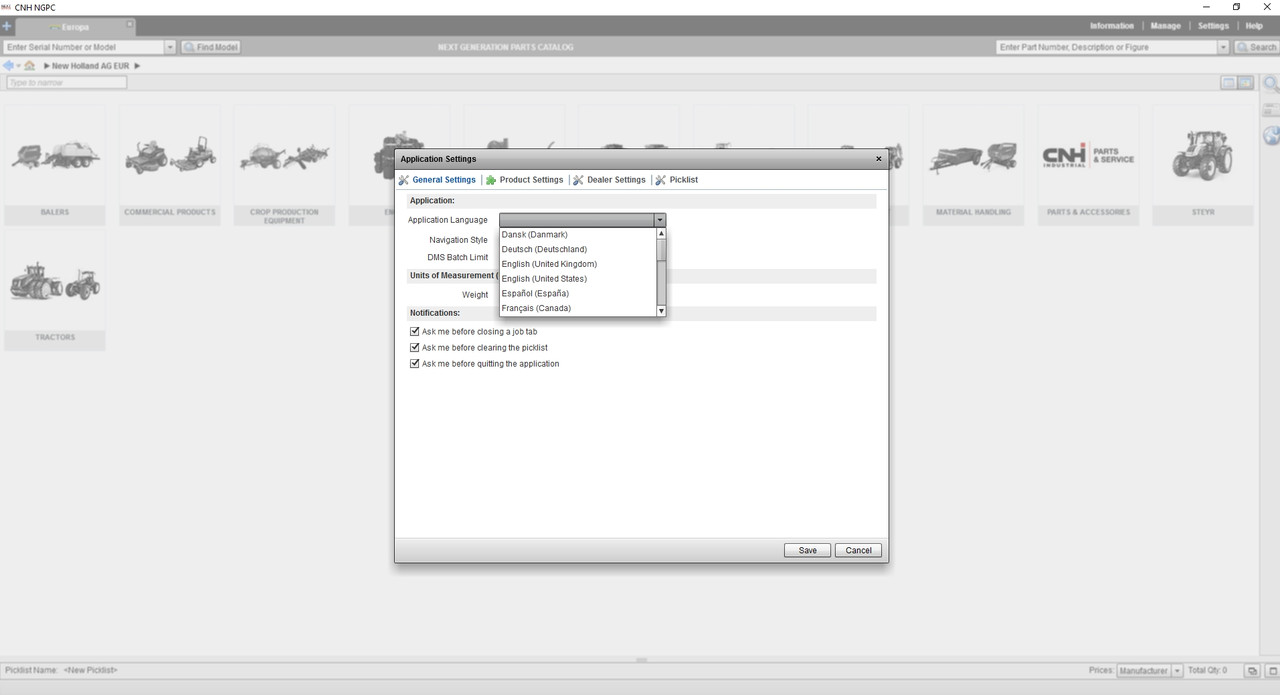
Task: Close the Application Settings dialog
Action: click(879, 159)
